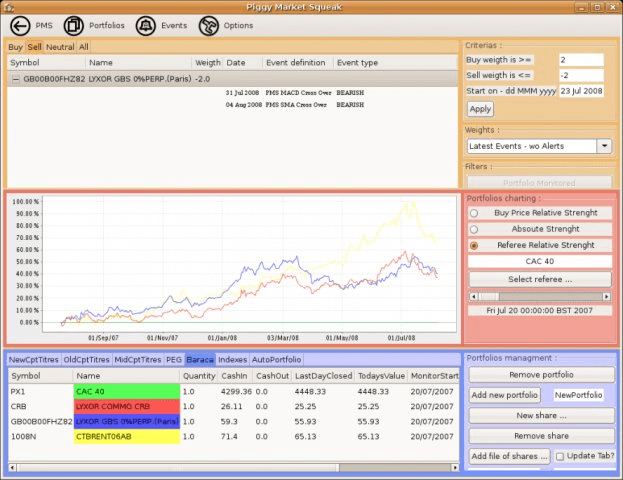The image size is (623, 480).
Task: Open the OldCptTitres portfolio tab
Action: pyautogui.click(x=86, y=360)
